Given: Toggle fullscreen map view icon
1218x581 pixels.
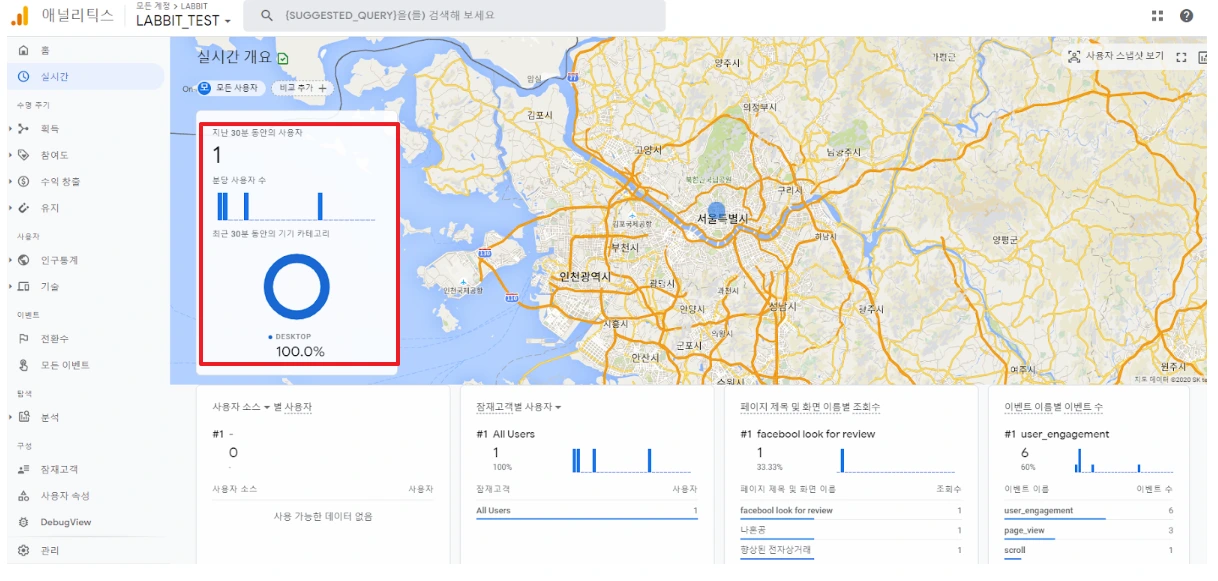Looking at the screenshot, I should click(1181, 57).
